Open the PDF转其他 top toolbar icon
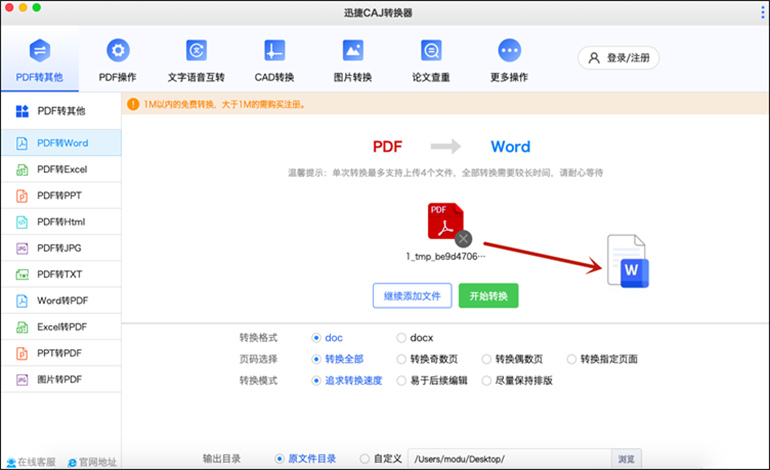This screenshot has height=470, width=770. coord(40,50)
